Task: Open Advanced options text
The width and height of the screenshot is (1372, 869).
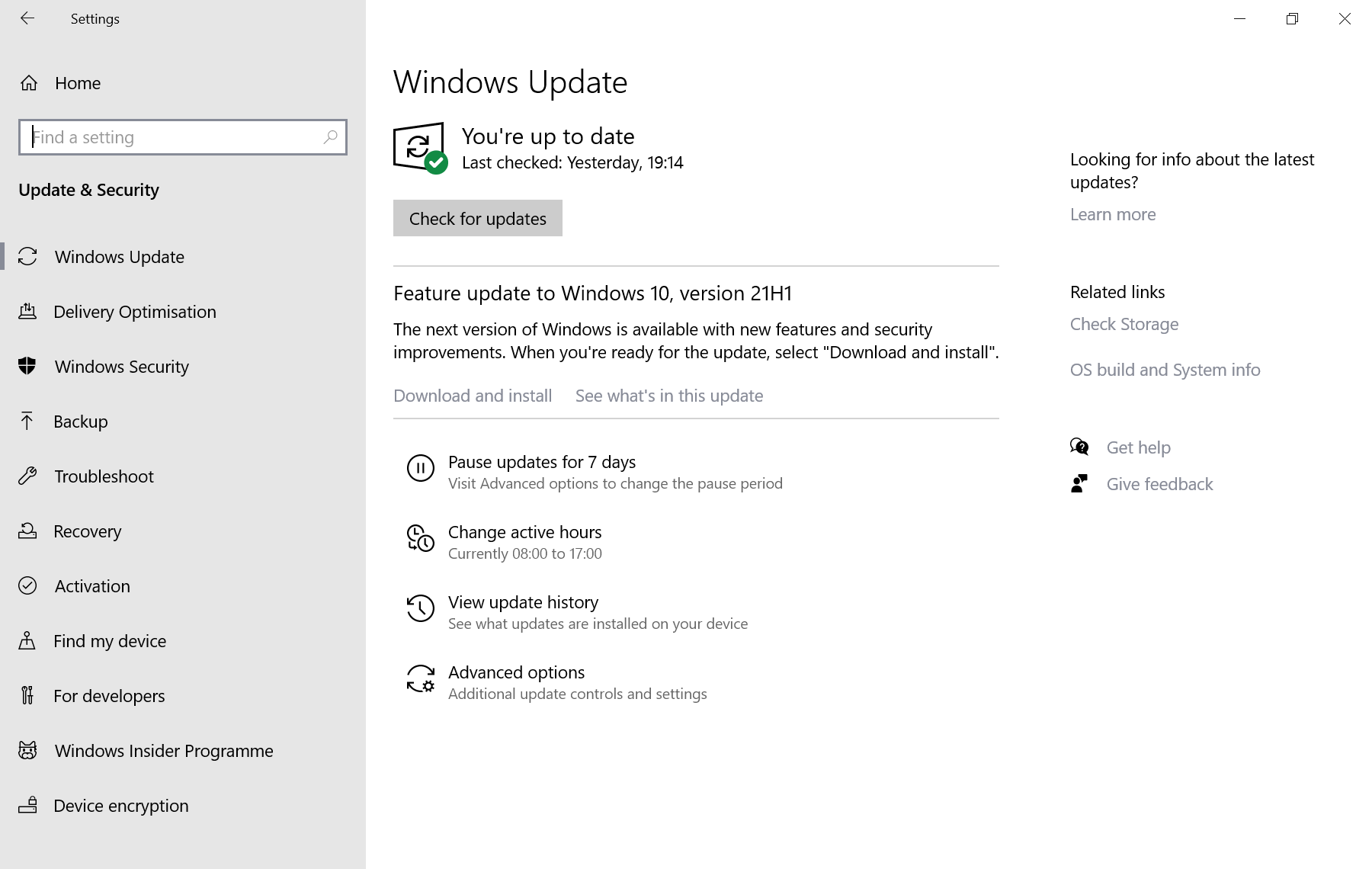Action: coord(517,672)
